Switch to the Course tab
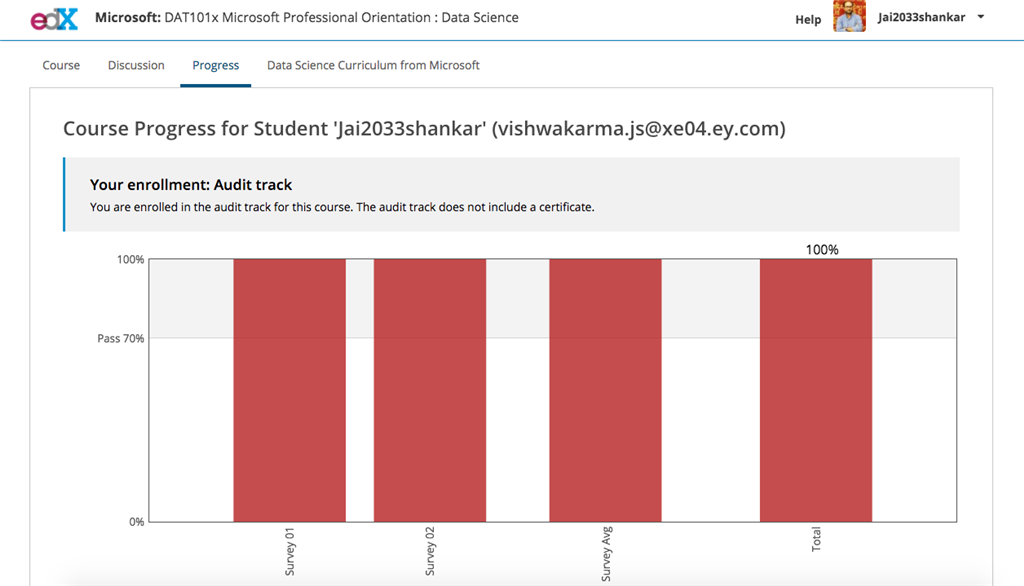 tap(61, 65)
